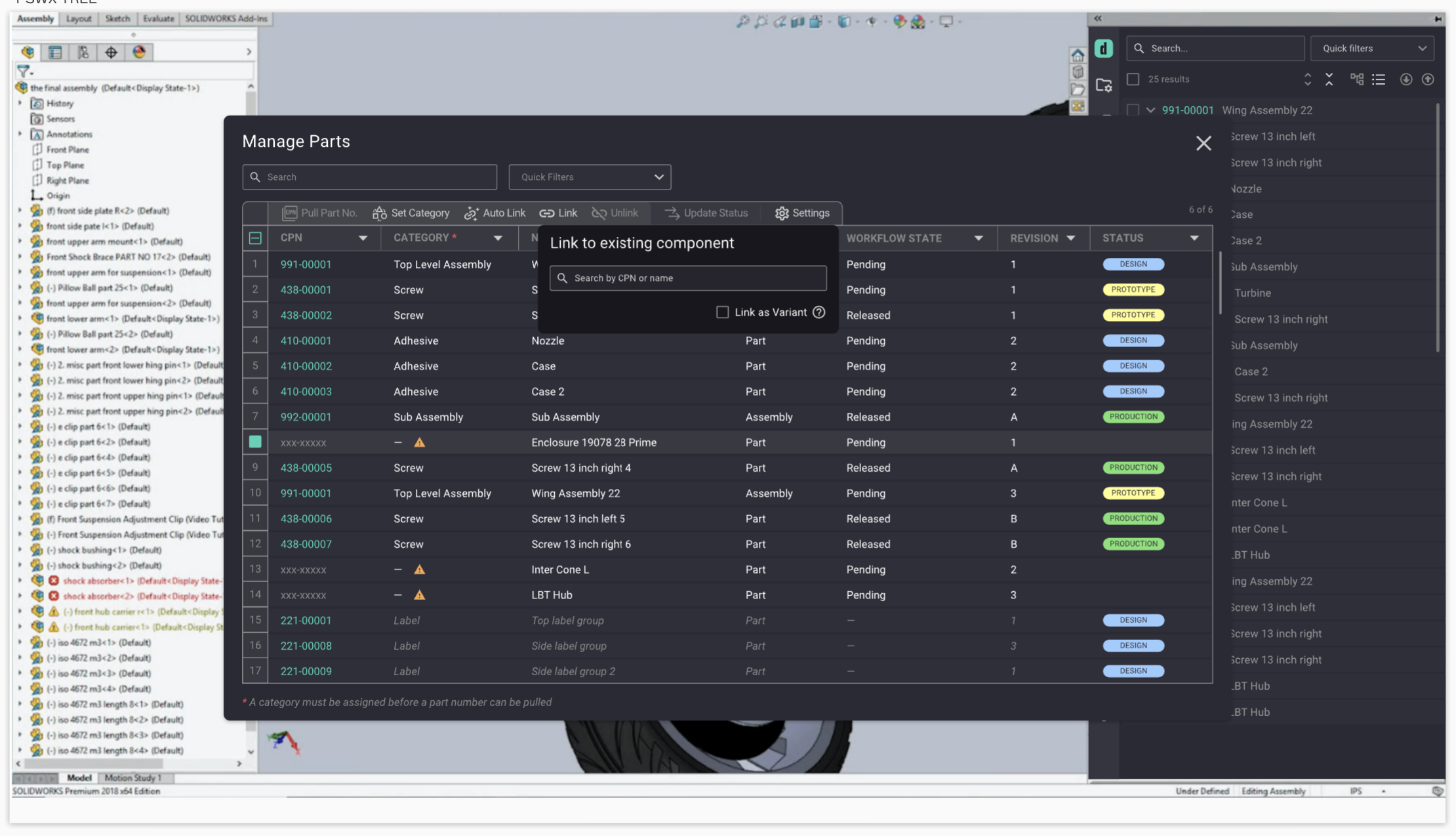1456x836 pixels.
Task: Switch to the Motion Study 1 tab
Action: (x=134, y=778)
